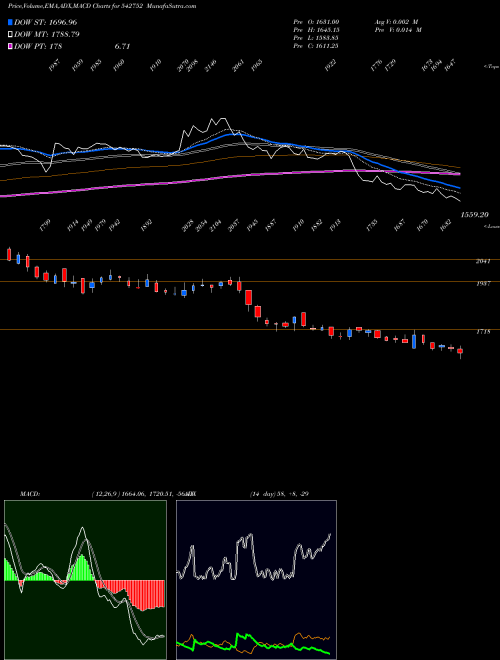Click the 1559.20 current price label
500x660 pixels.
click(474, 215)
